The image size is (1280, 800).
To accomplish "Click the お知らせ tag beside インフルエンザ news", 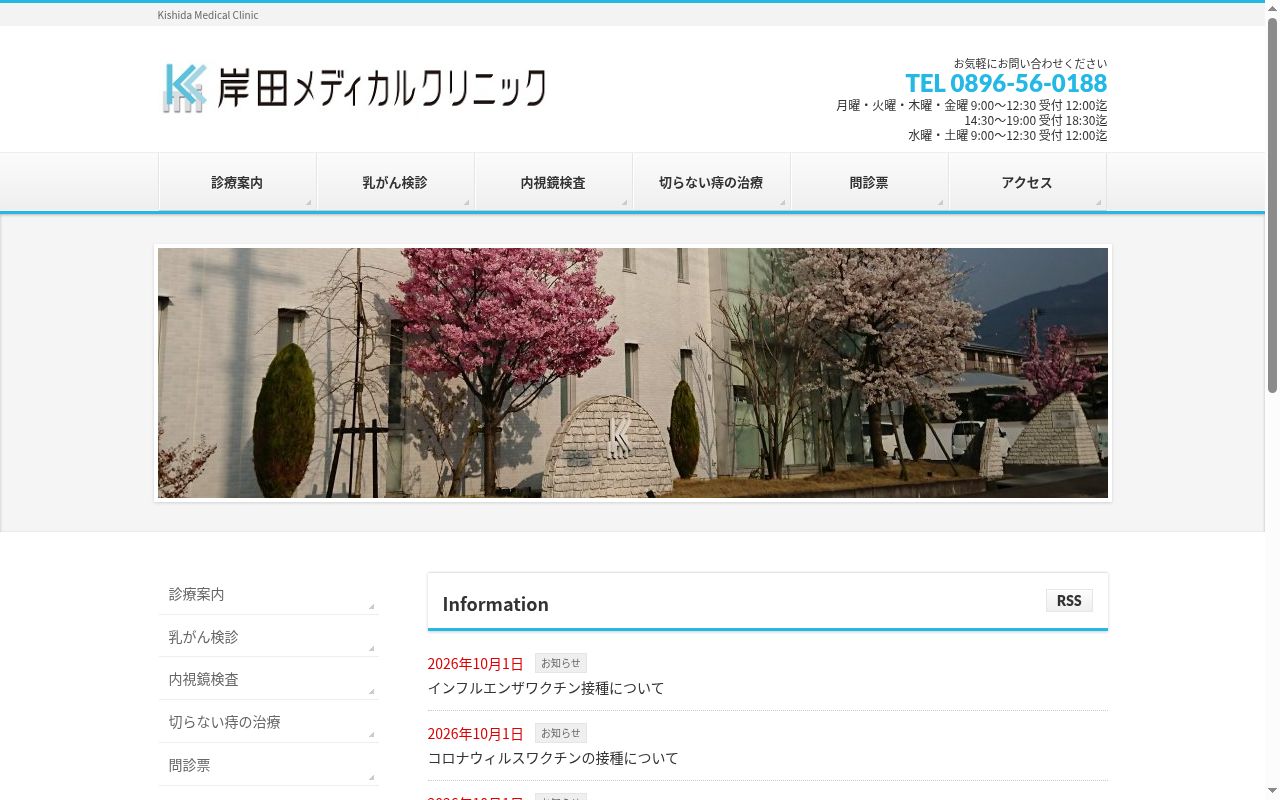I will coord(561,663).
